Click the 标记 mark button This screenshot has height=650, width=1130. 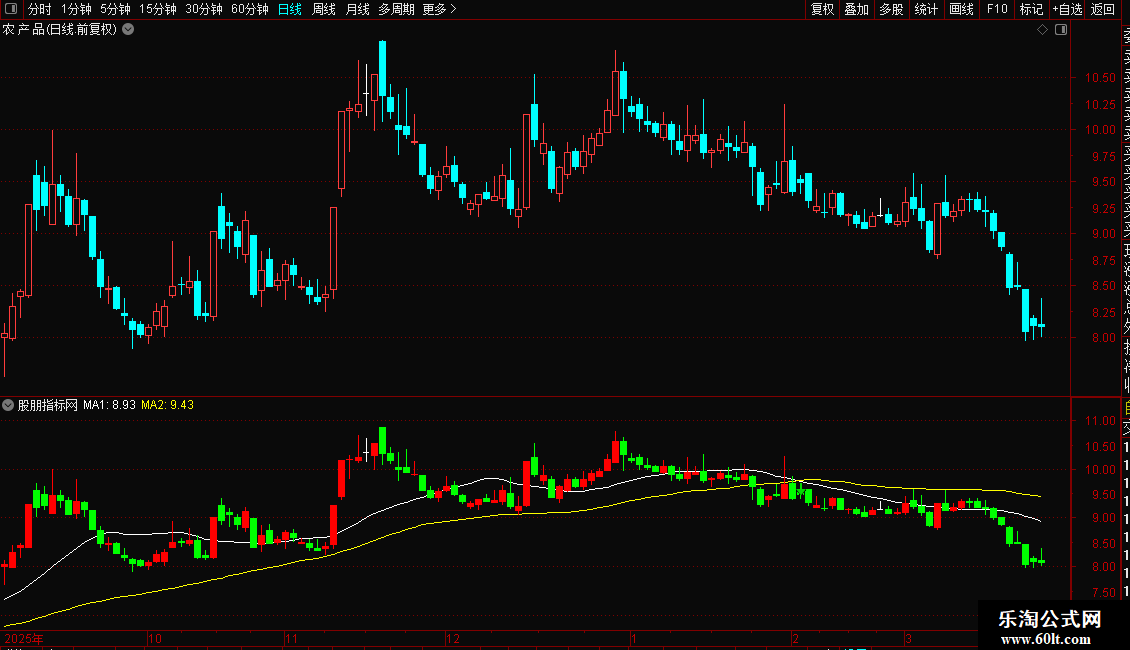pyautogui.click(x=1031, y=9)
